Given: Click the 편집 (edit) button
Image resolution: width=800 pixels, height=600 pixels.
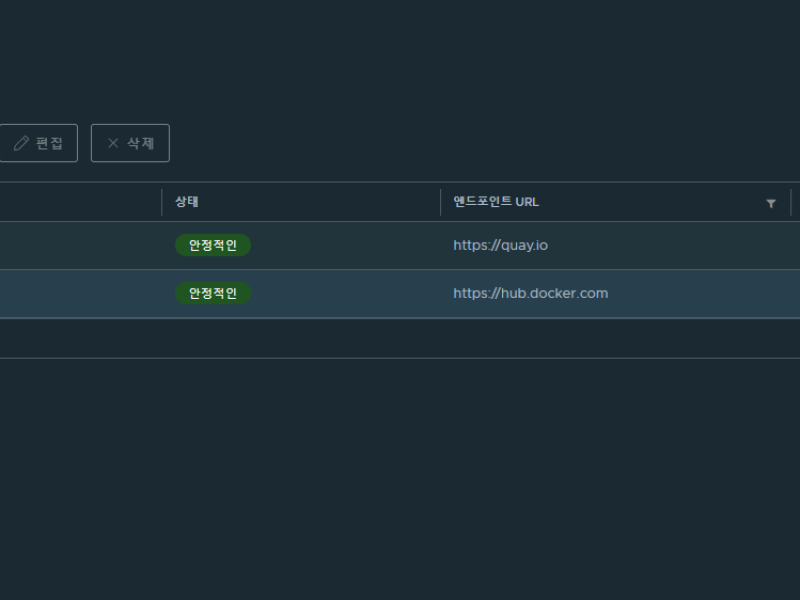Looking at the screenshot, I should tap(38, 143).
